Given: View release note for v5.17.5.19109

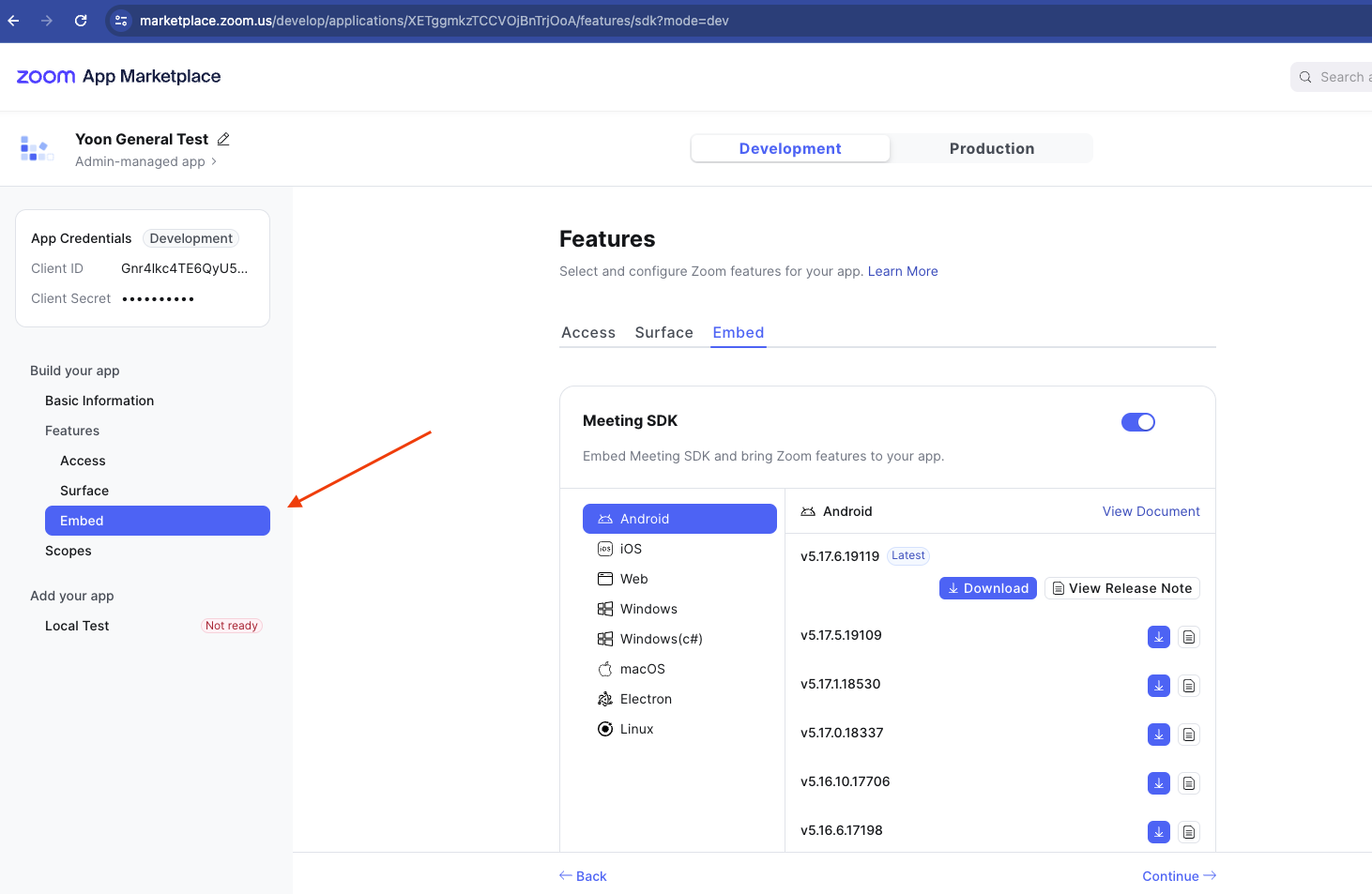Looking at the screenshot, I should coord(1189,637).
